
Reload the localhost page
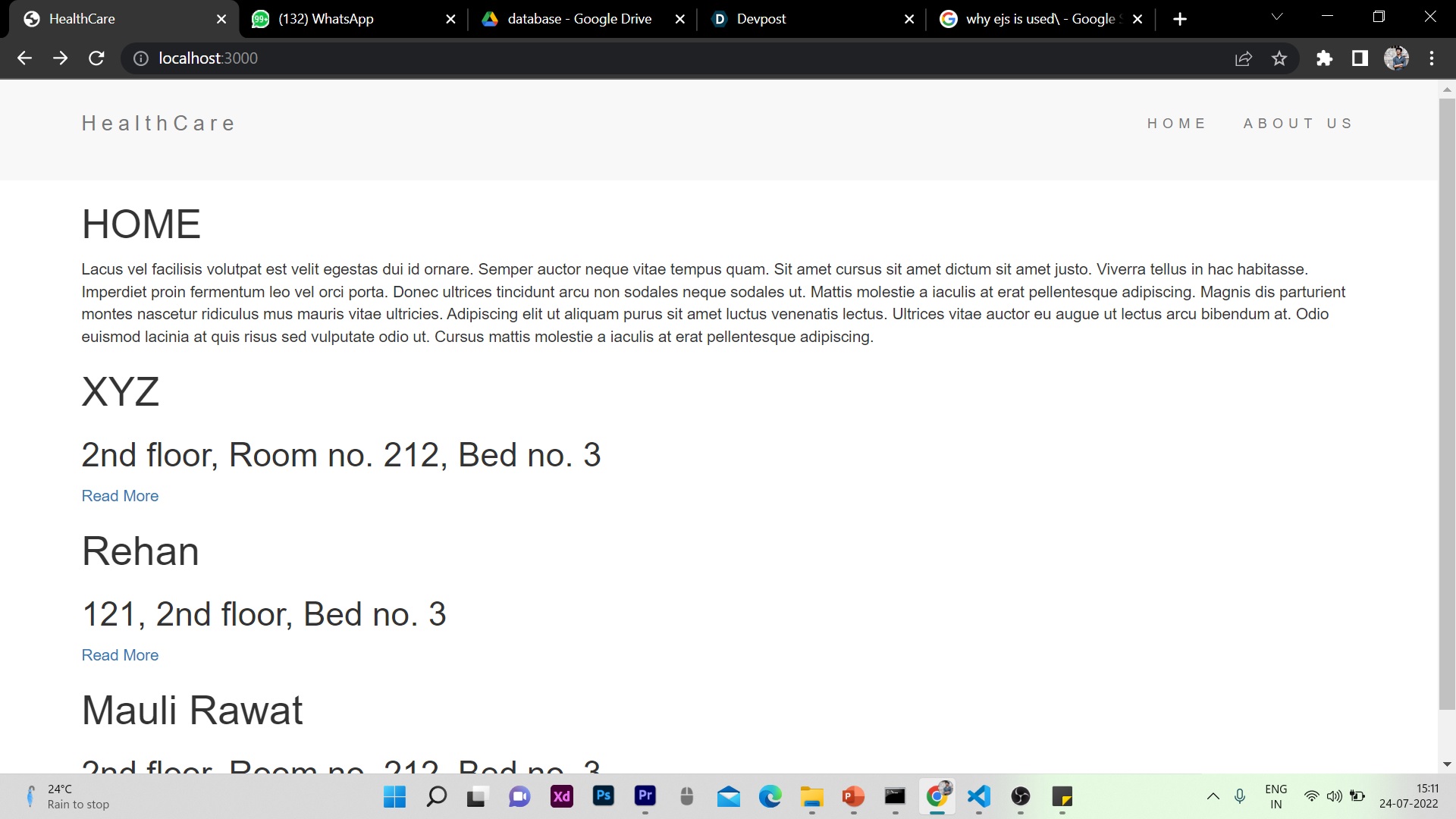[x=96, y=58]
